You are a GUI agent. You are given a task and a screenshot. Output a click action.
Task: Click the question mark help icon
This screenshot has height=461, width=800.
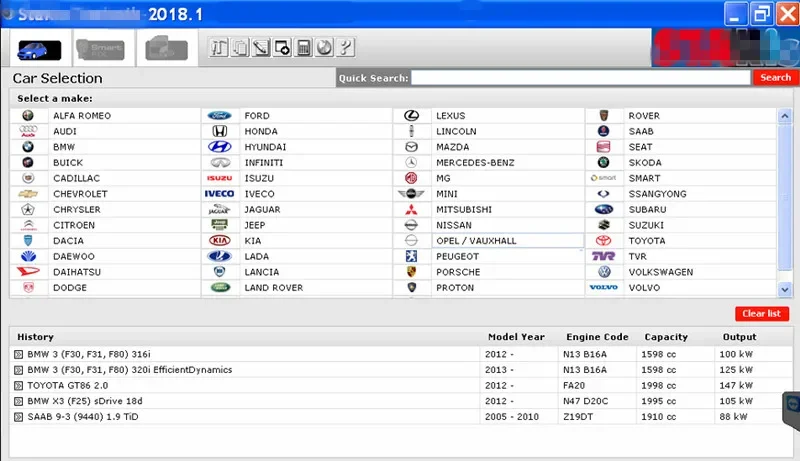point(346,47)
